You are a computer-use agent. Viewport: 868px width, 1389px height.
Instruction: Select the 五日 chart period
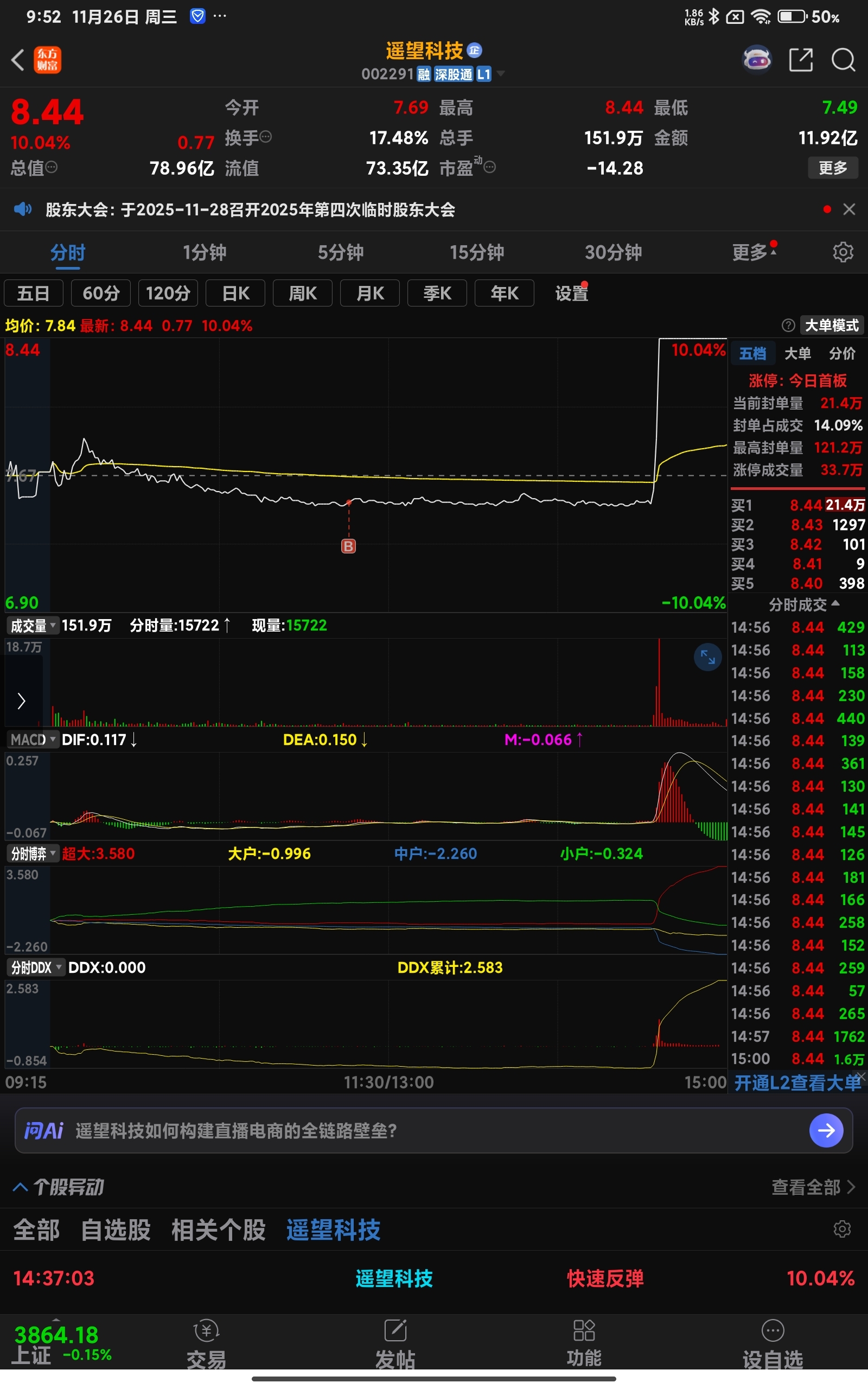coord(33,294)
